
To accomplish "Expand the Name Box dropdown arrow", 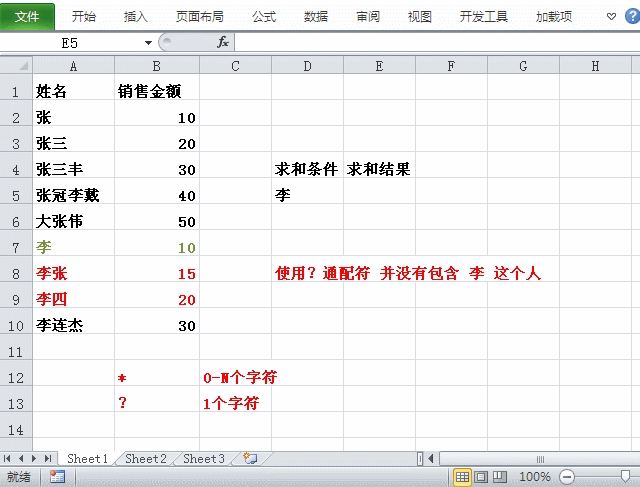I will 148,42.
